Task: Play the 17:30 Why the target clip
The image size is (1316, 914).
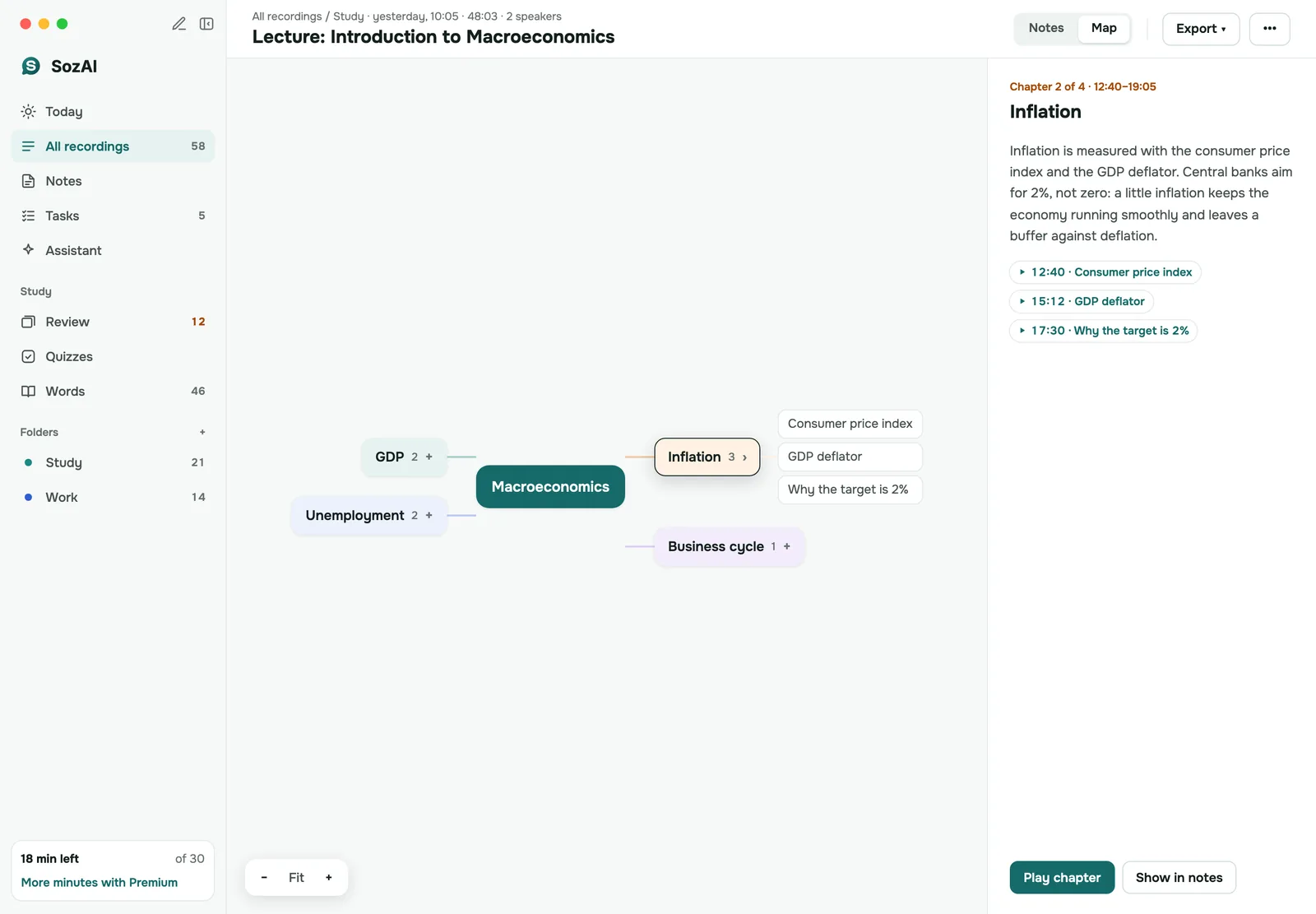Action: point(1103,331)
